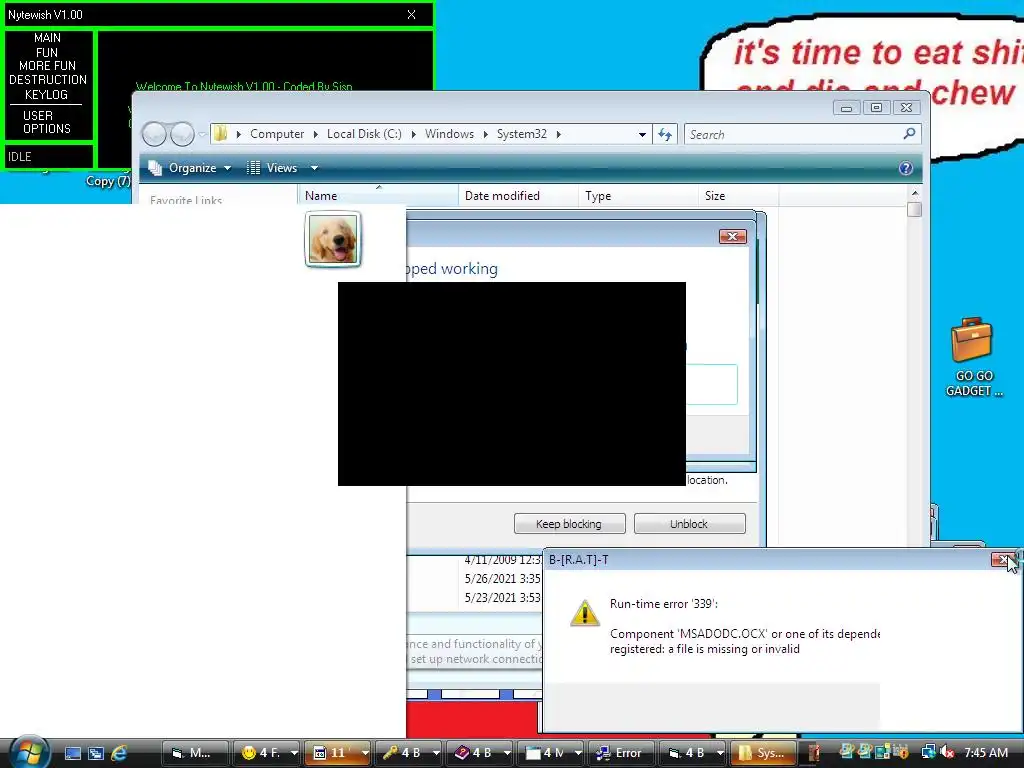Click the Explorer Forward navigation button
This screenshot has width=1024, height=768.
[x=182, y=134]
